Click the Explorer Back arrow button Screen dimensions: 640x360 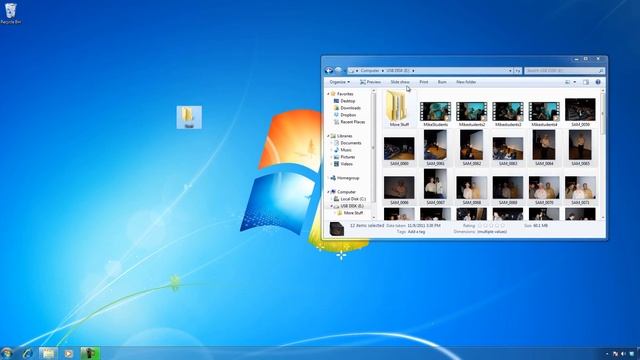tap(329, 71)
